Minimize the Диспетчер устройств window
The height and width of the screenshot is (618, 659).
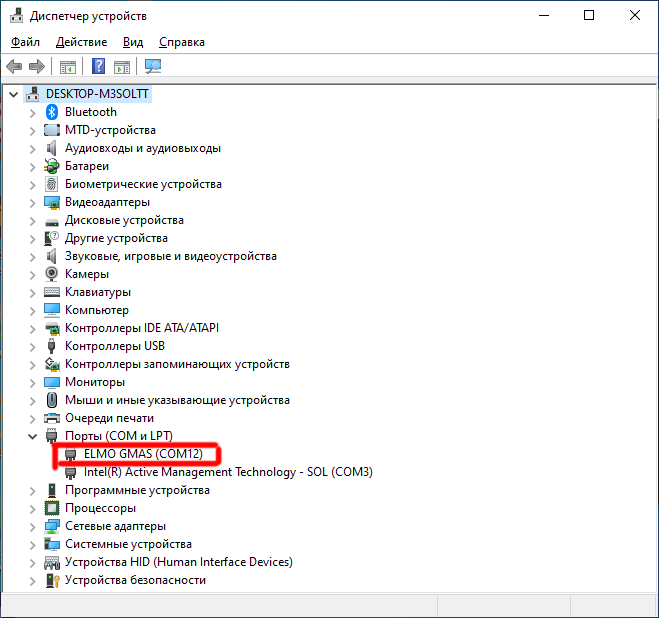(544, 16)
